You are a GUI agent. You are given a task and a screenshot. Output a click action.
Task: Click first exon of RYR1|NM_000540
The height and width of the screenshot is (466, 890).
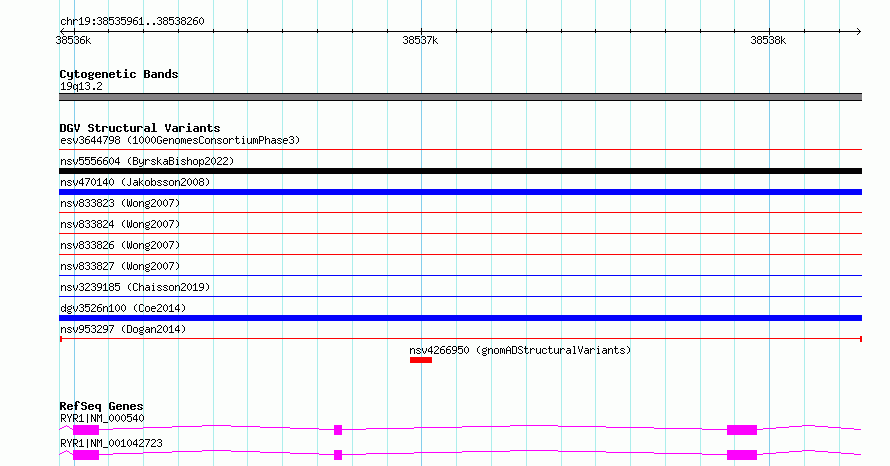(86, 430)
